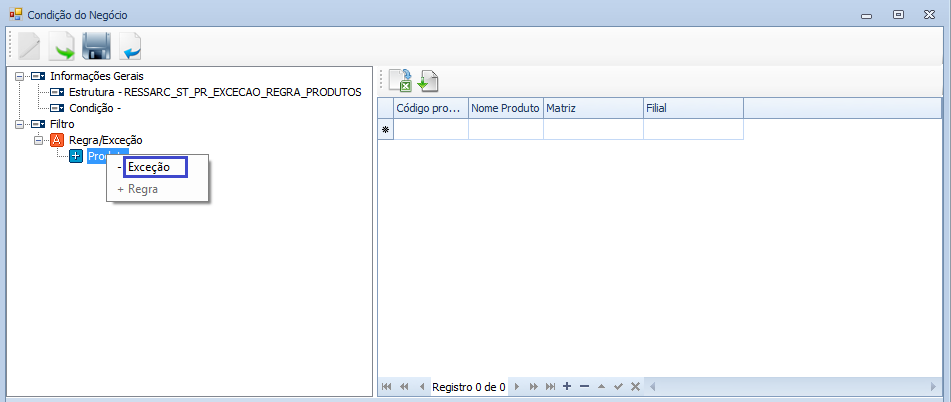Screen dimensions: 951x402
Task: Sort by Nome Produto column header
Action: [x=506, y=109]
